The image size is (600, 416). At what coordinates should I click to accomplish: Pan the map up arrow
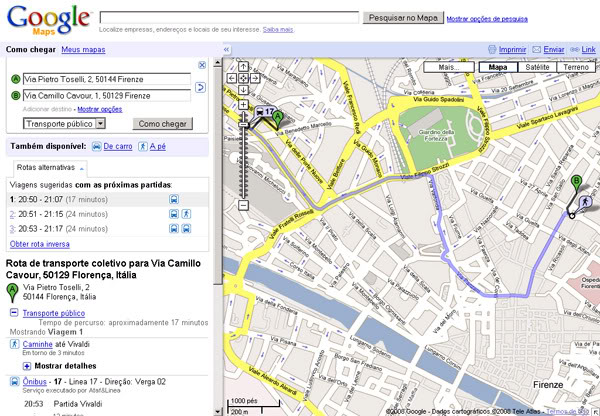(243, 67)
